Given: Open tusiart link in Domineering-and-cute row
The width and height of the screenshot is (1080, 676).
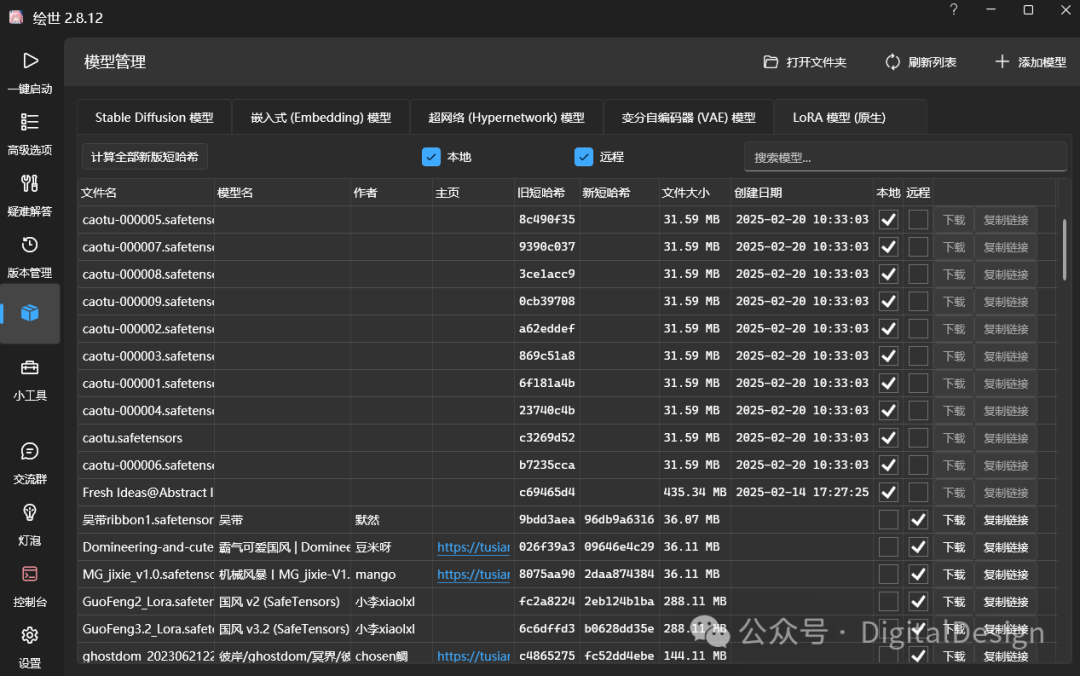Looking at the screenshot, I should pos(473,547).
